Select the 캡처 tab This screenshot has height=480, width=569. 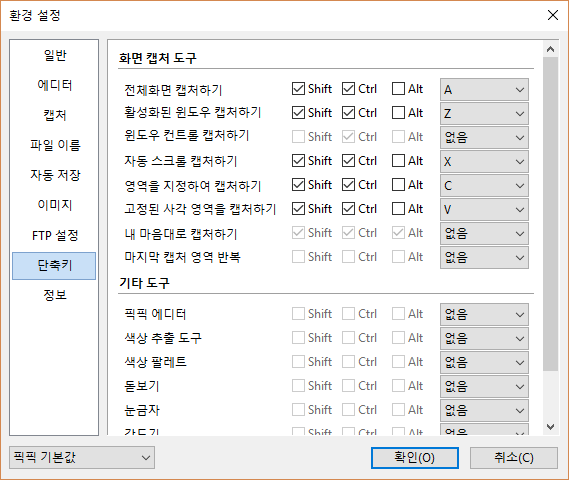tap(54, 115)
